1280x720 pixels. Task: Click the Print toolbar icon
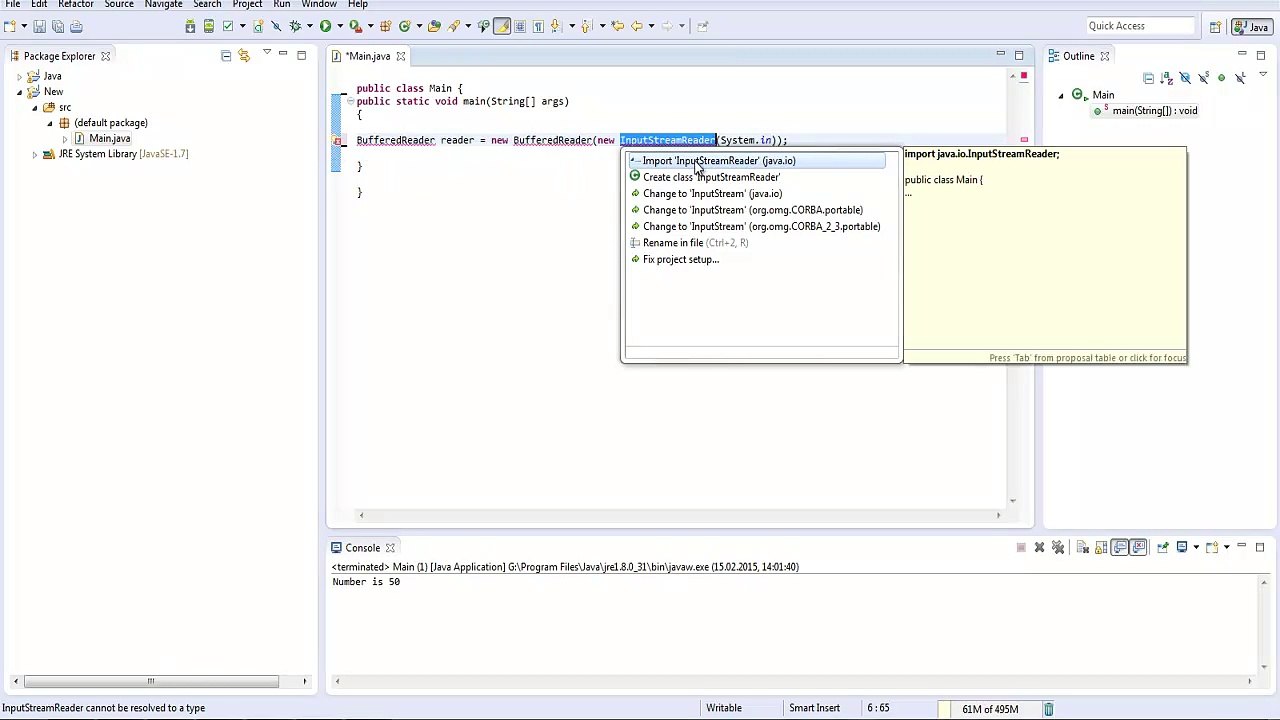pos(77,26)
